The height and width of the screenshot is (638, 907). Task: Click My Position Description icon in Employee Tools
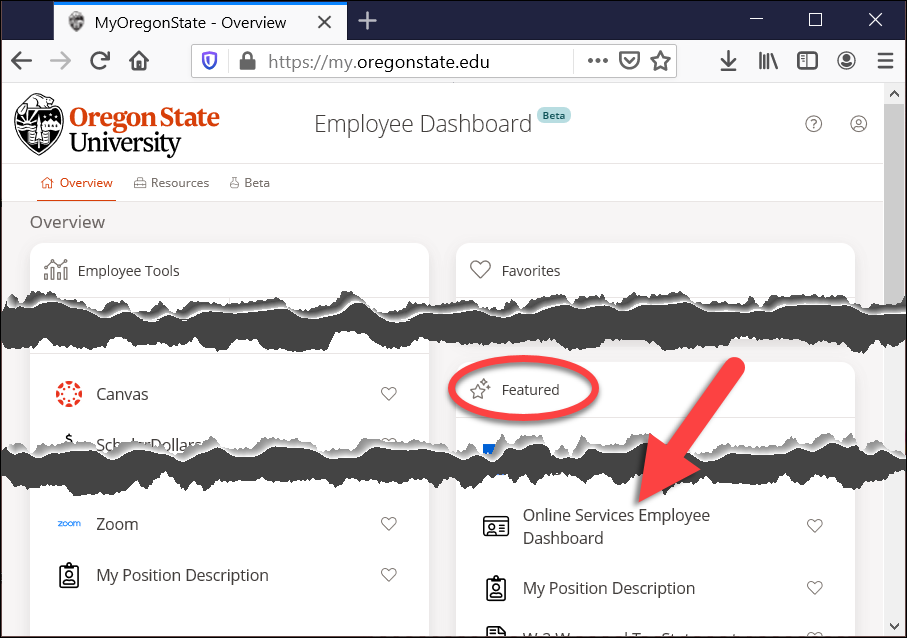click(x=69, y=575)
